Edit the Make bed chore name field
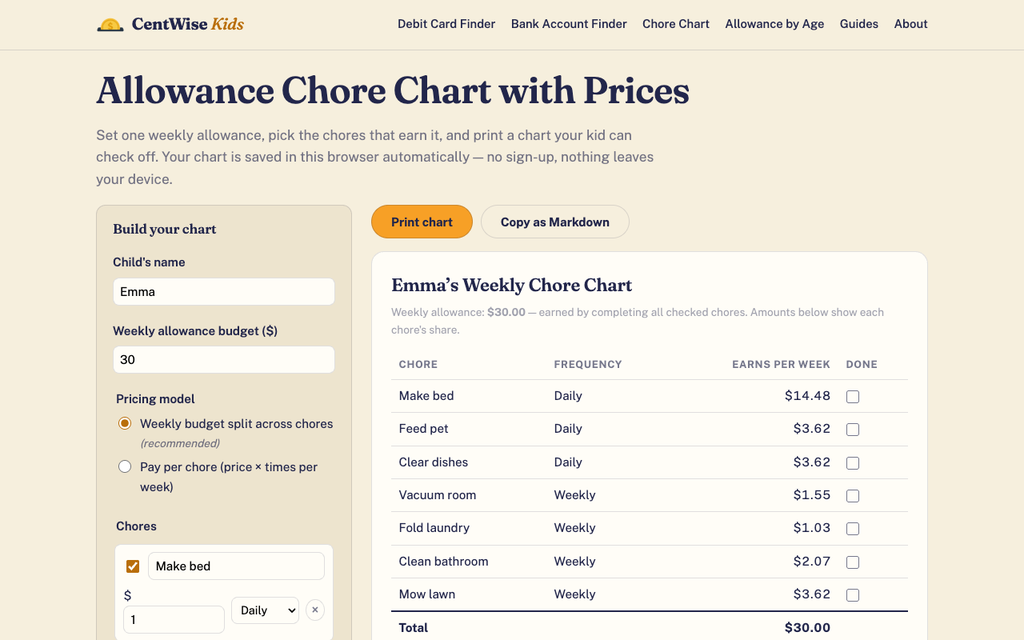The image size is (1024, 640). pyautogui.click(x=236, y=566)
